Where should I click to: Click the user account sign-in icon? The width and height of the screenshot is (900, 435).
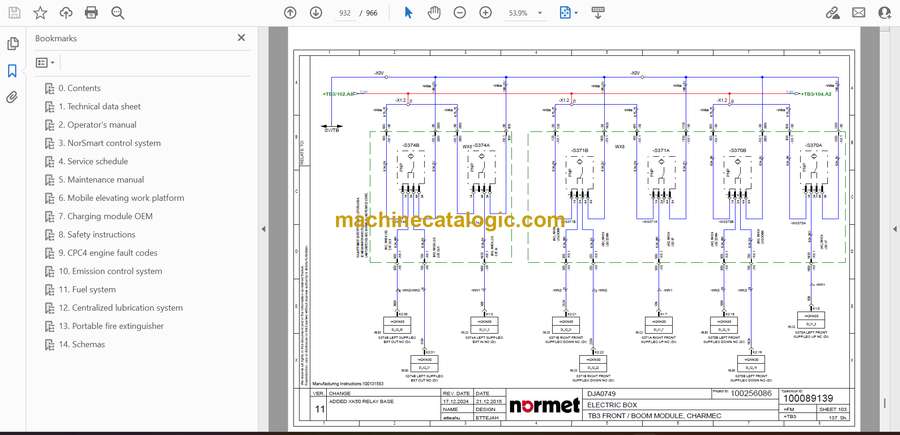point(885,13)
